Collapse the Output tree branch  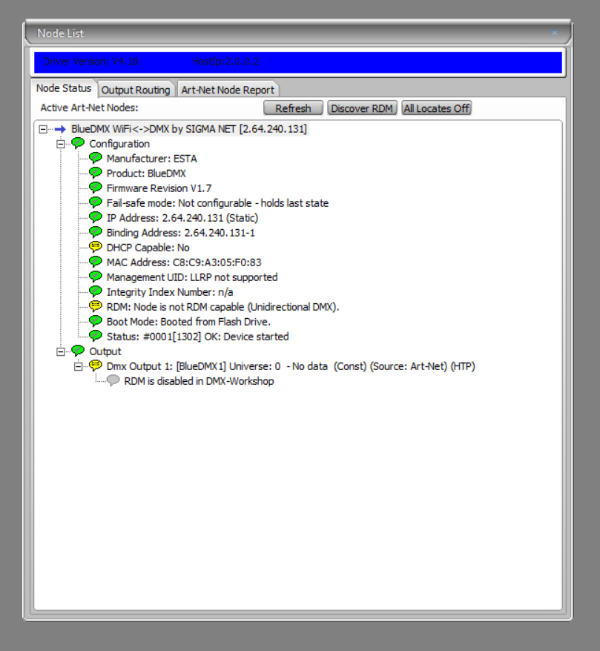[60, 351]
